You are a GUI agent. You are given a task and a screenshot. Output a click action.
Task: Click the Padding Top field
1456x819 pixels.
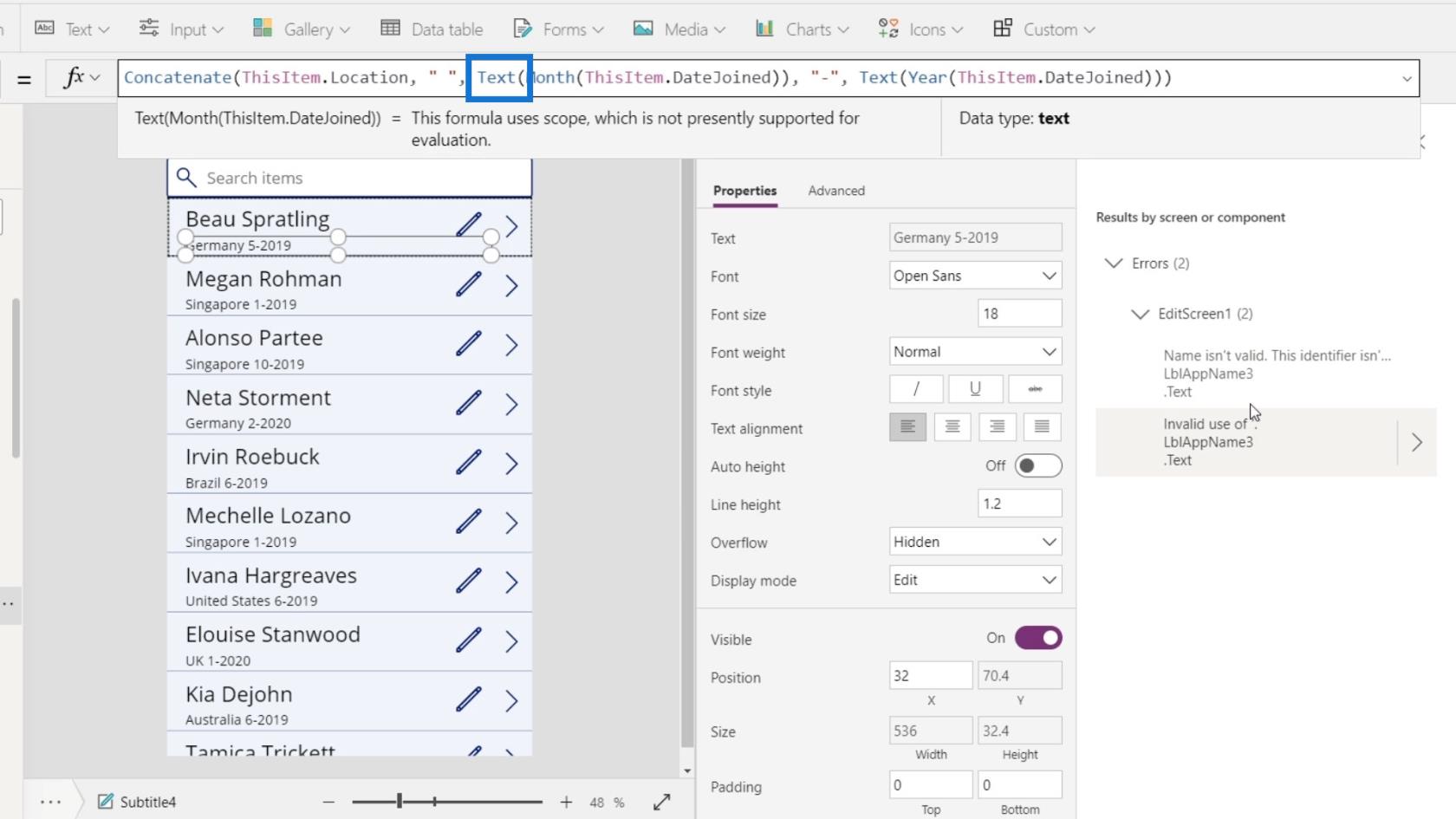[931, 785]
